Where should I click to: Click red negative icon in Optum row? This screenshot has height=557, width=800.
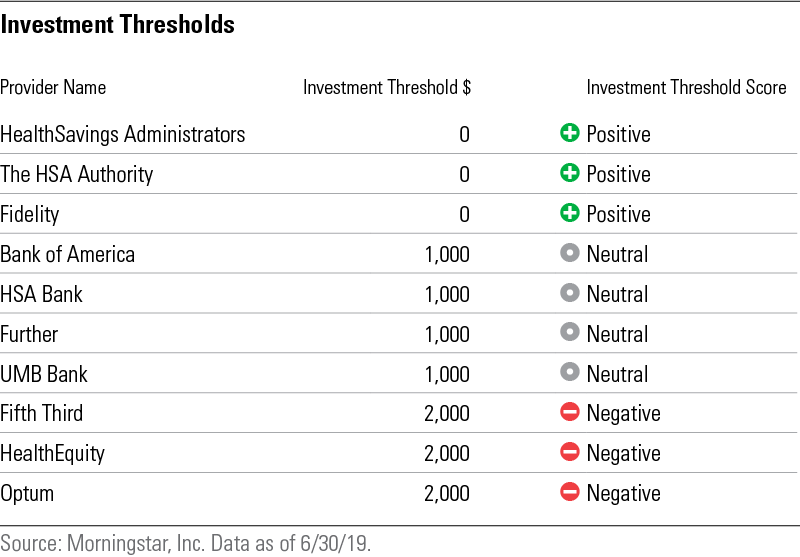570,493
